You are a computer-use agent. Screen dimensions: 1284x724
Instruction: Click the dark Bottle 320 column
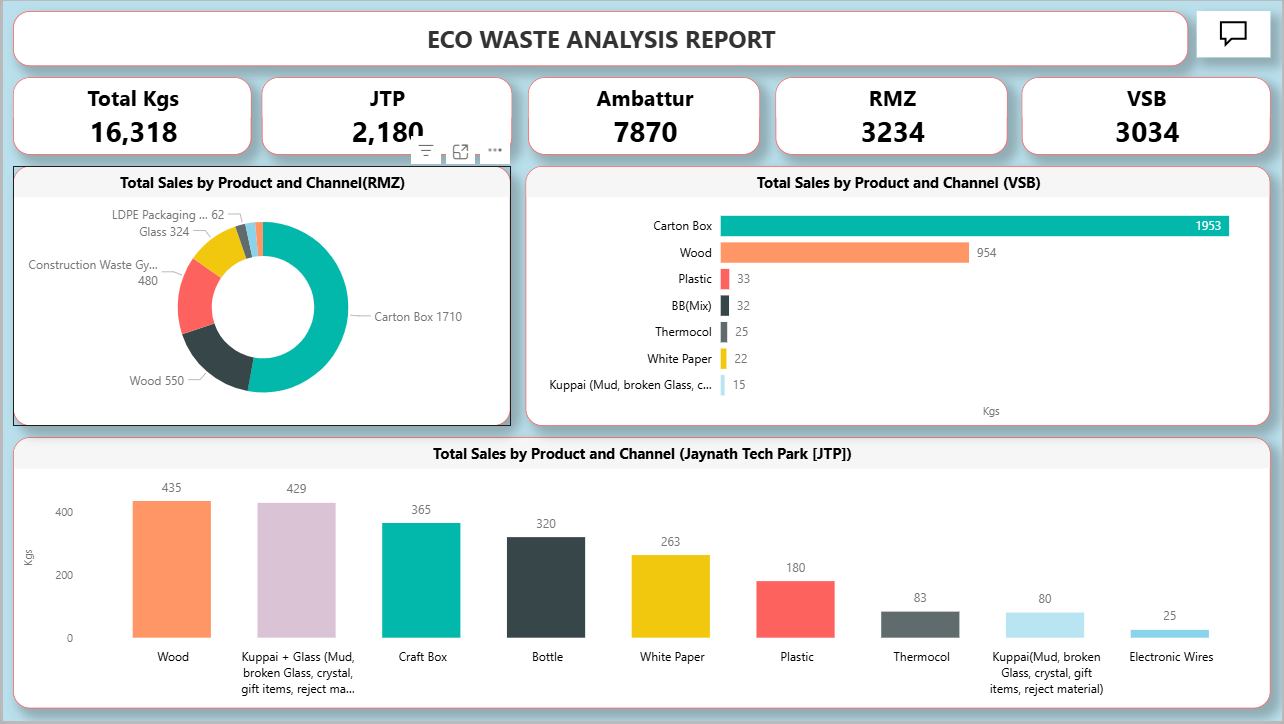pyautogui.click(x=546, y=587)
